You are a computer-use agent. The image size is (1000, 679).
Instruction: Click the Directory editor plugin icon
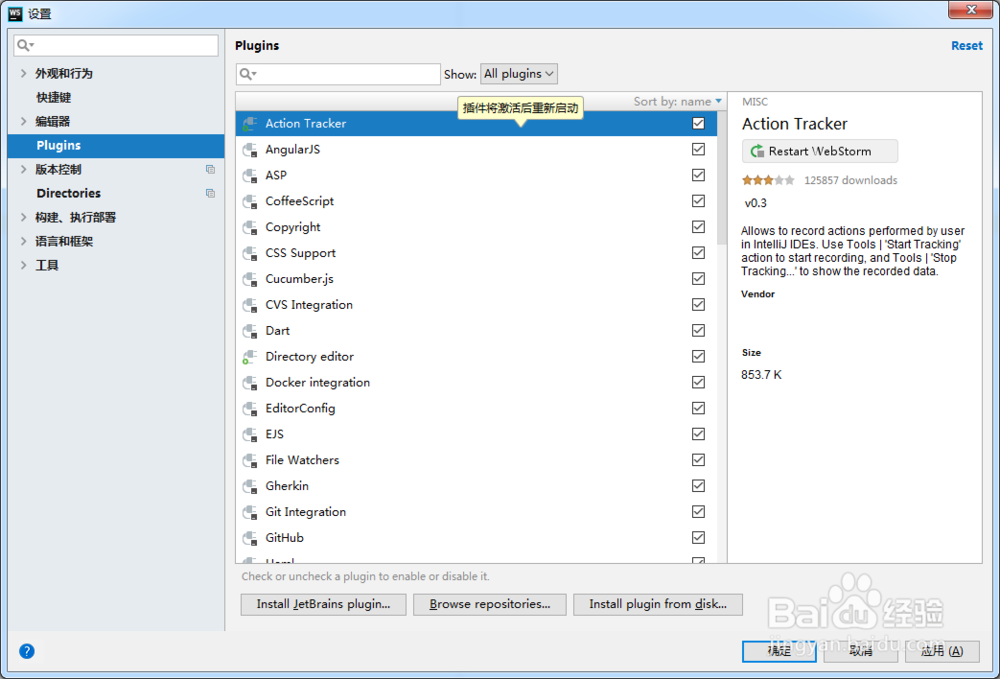250,357
